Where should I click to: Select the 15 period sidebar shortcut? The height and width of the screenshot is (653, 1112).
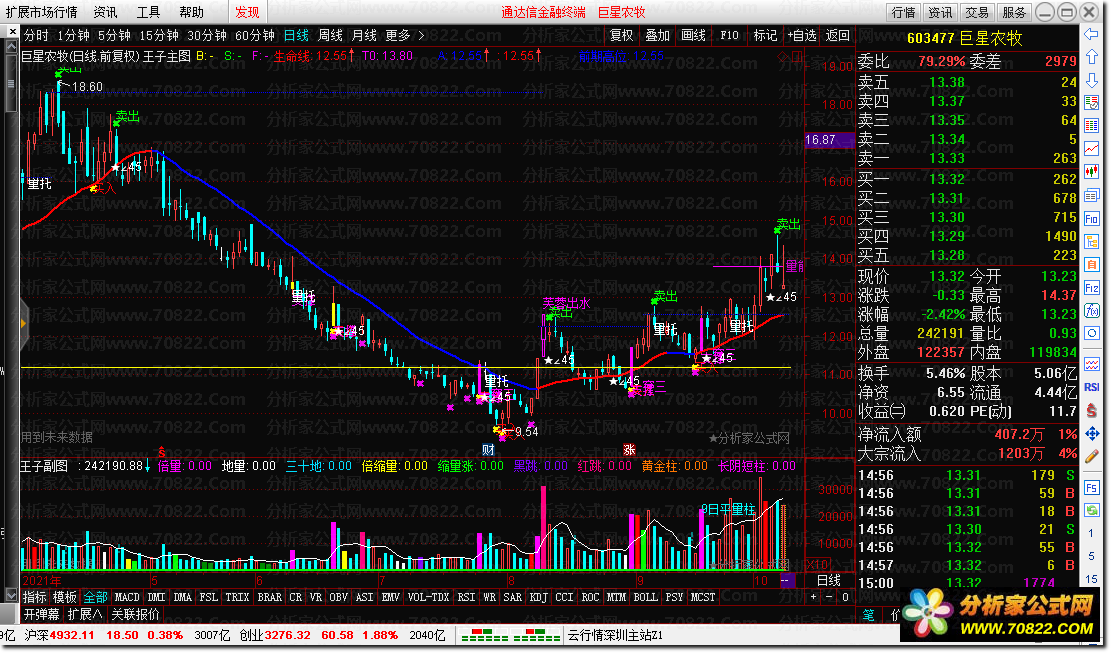[1091, 579]
